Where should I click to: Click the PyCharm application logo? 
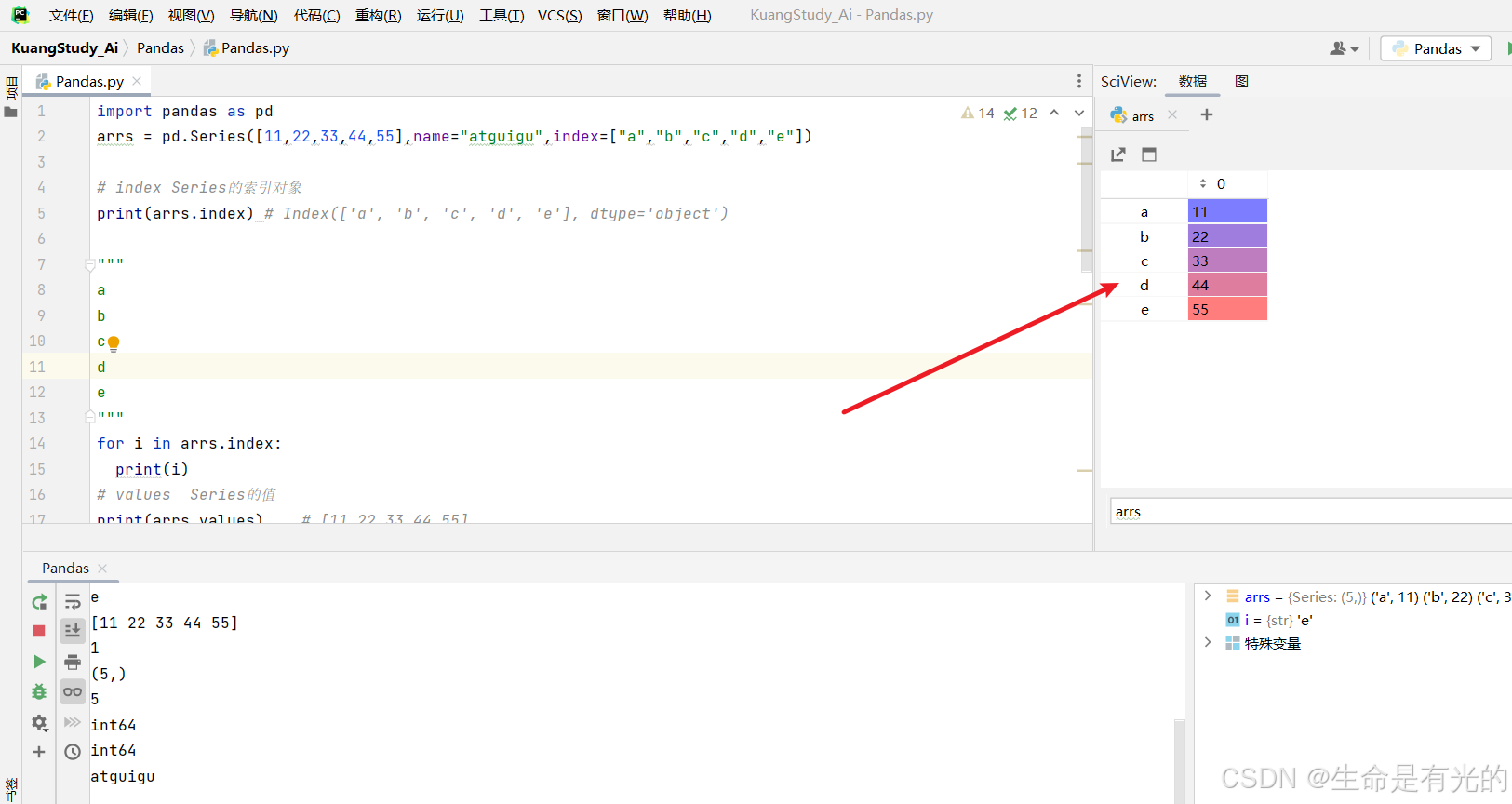pyautogui.click(x=20, y=15)
